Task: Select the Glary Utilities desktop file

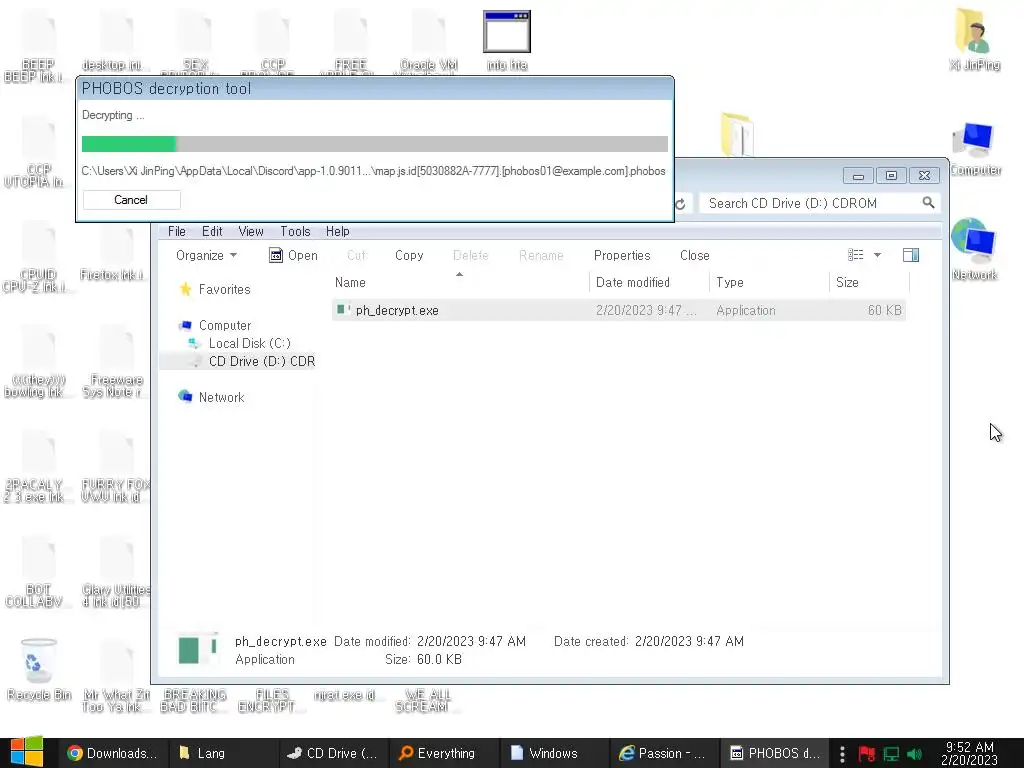Action: [115, 573]
